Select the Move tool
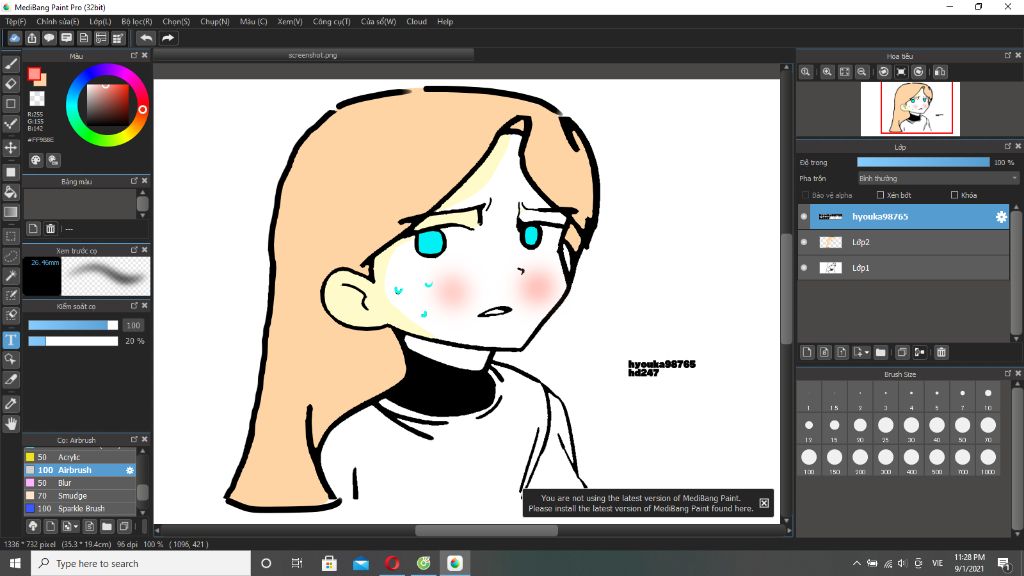The image size is (1024, 576). click(x=10, y=148)
